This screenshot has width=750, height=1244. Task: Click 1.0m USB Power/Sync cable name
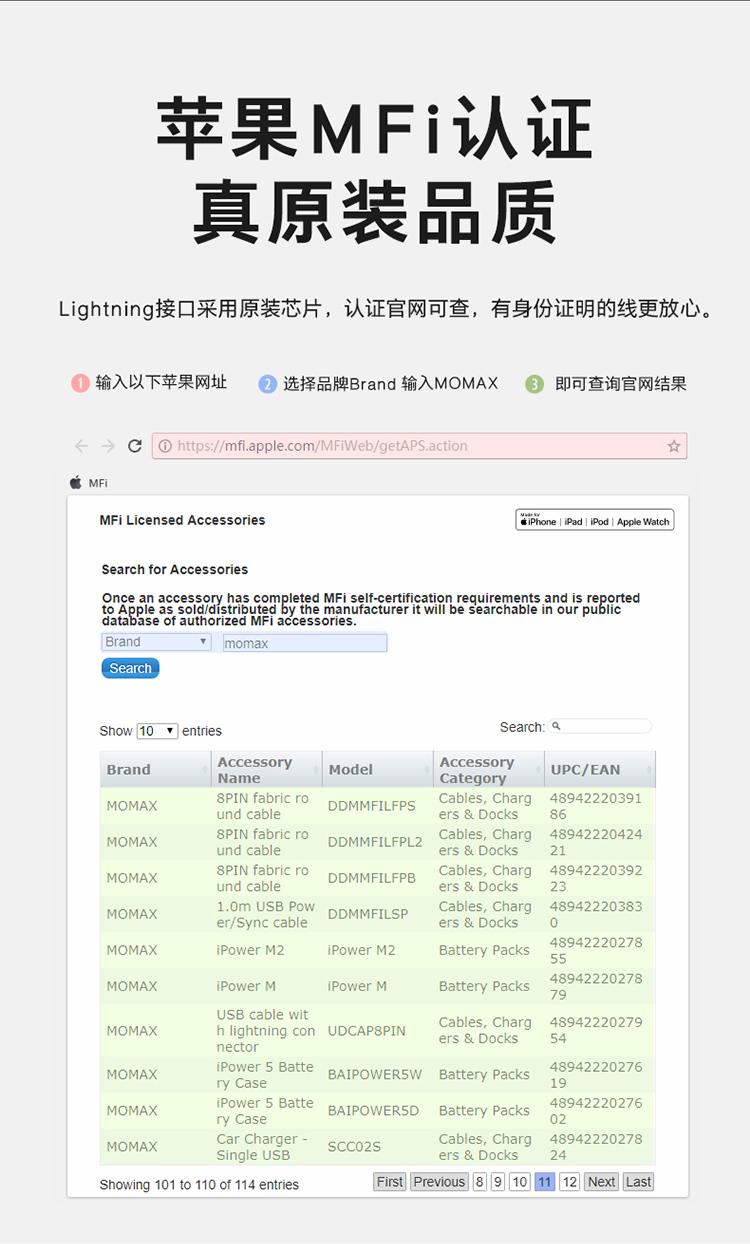tap(266, 914)
